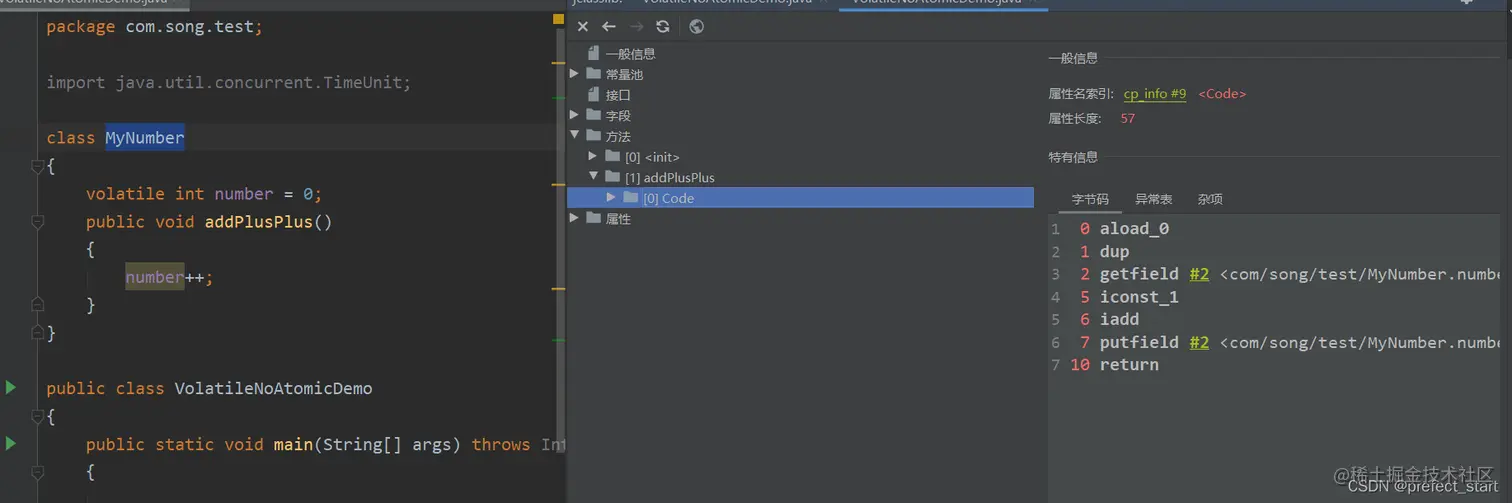The width and height of the screenshot is (1512, 503).
Task: Click the folder icon beside 字段
Action: (594, 116)
